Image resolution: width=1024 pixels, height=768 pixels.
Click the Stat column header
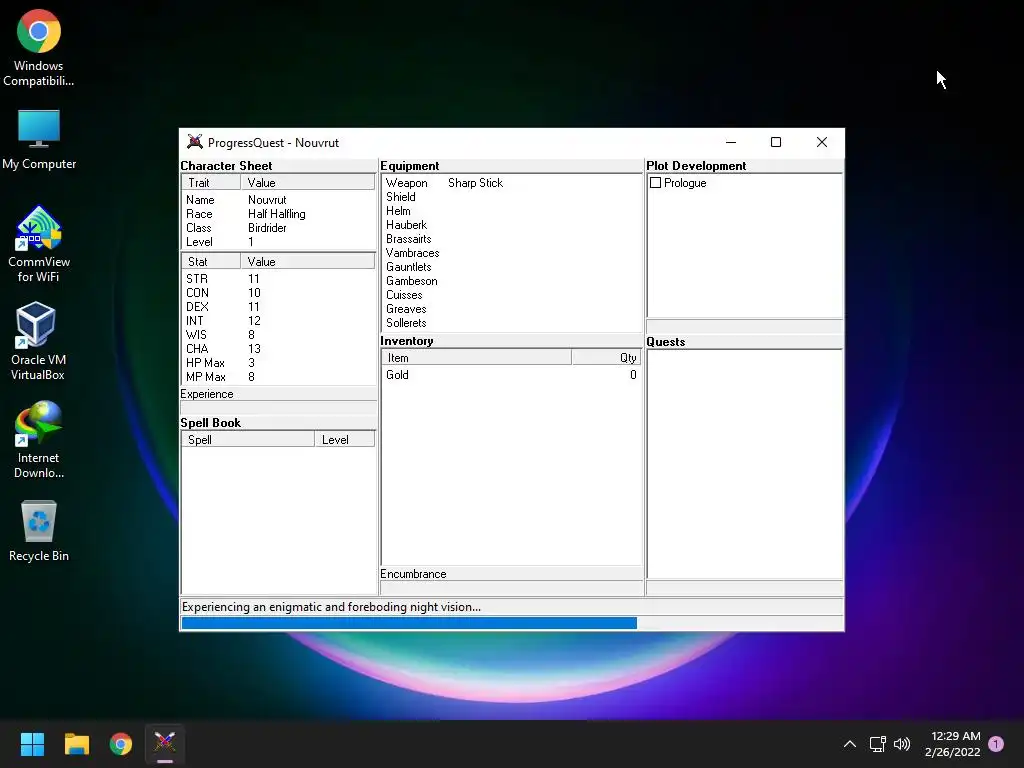tap(212, 262)
